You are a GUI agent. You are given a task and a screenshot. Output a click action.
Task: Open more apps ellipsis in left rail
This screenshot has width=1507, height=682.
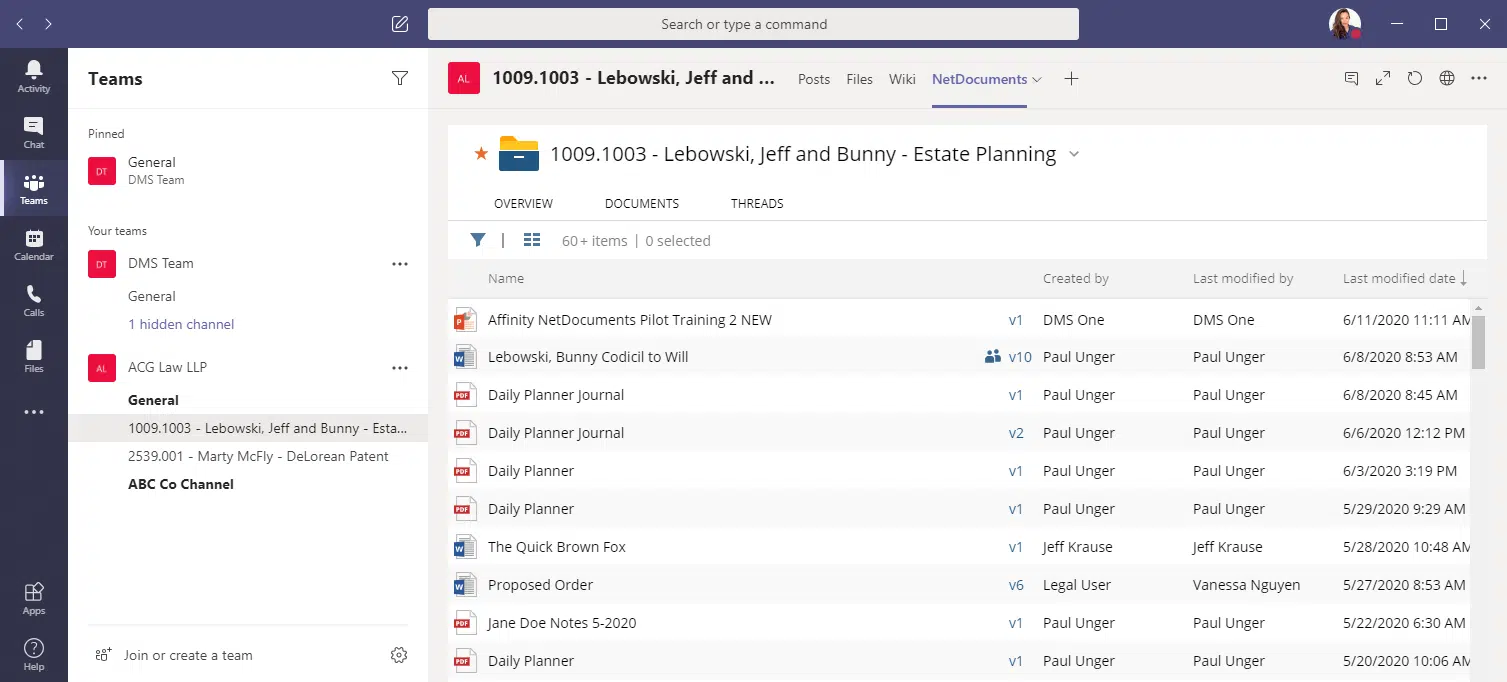tap(34, 412)
